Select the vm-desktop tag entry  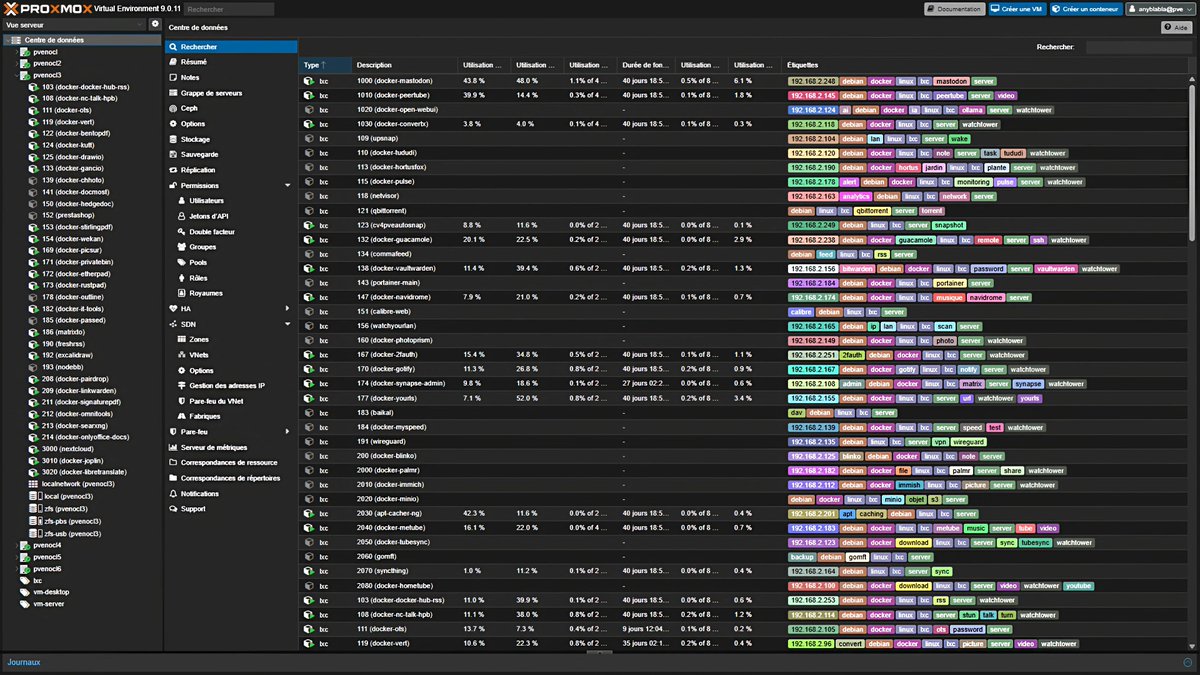tap(50, 592)
